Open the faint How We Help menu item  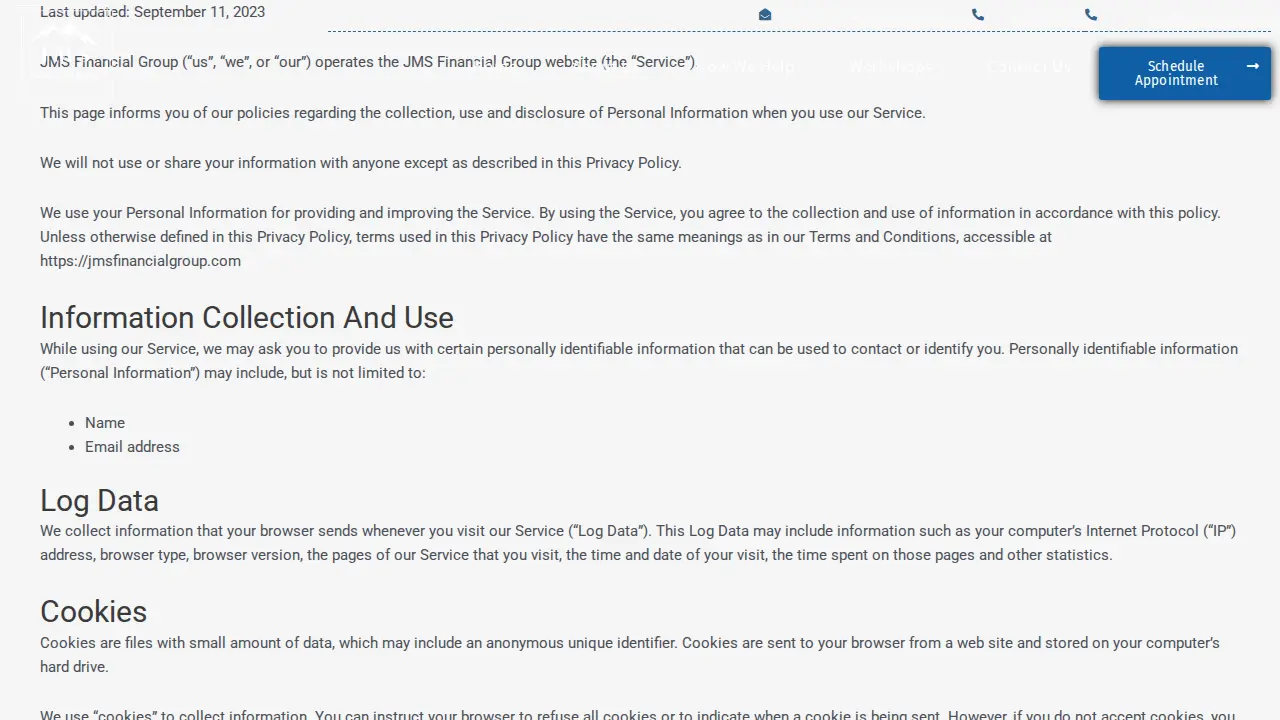tap(744, 67)
